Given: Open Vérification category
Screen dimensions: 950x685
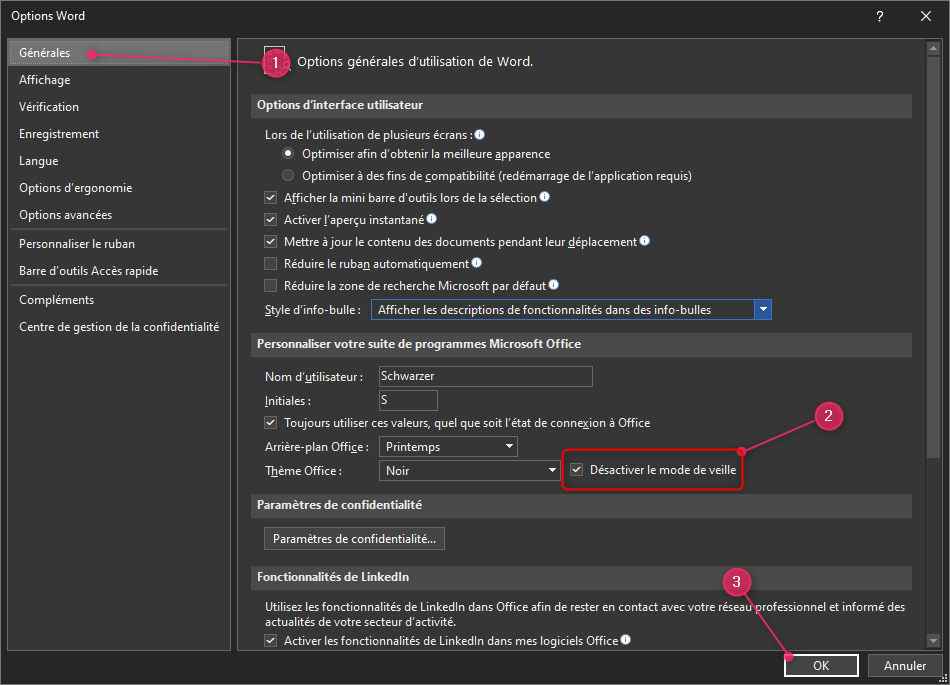Looking at the screenshot, I should coord(119,107).
